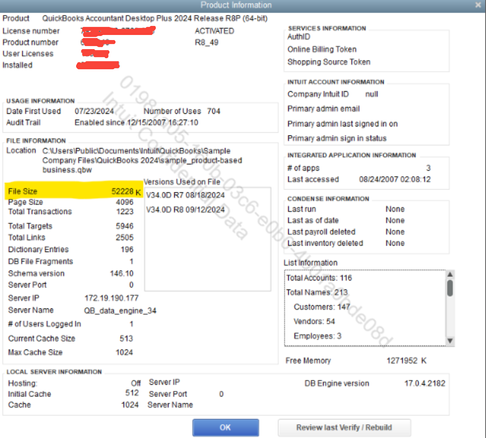
Task: Close the Product Information dialog
Action: 478,5
